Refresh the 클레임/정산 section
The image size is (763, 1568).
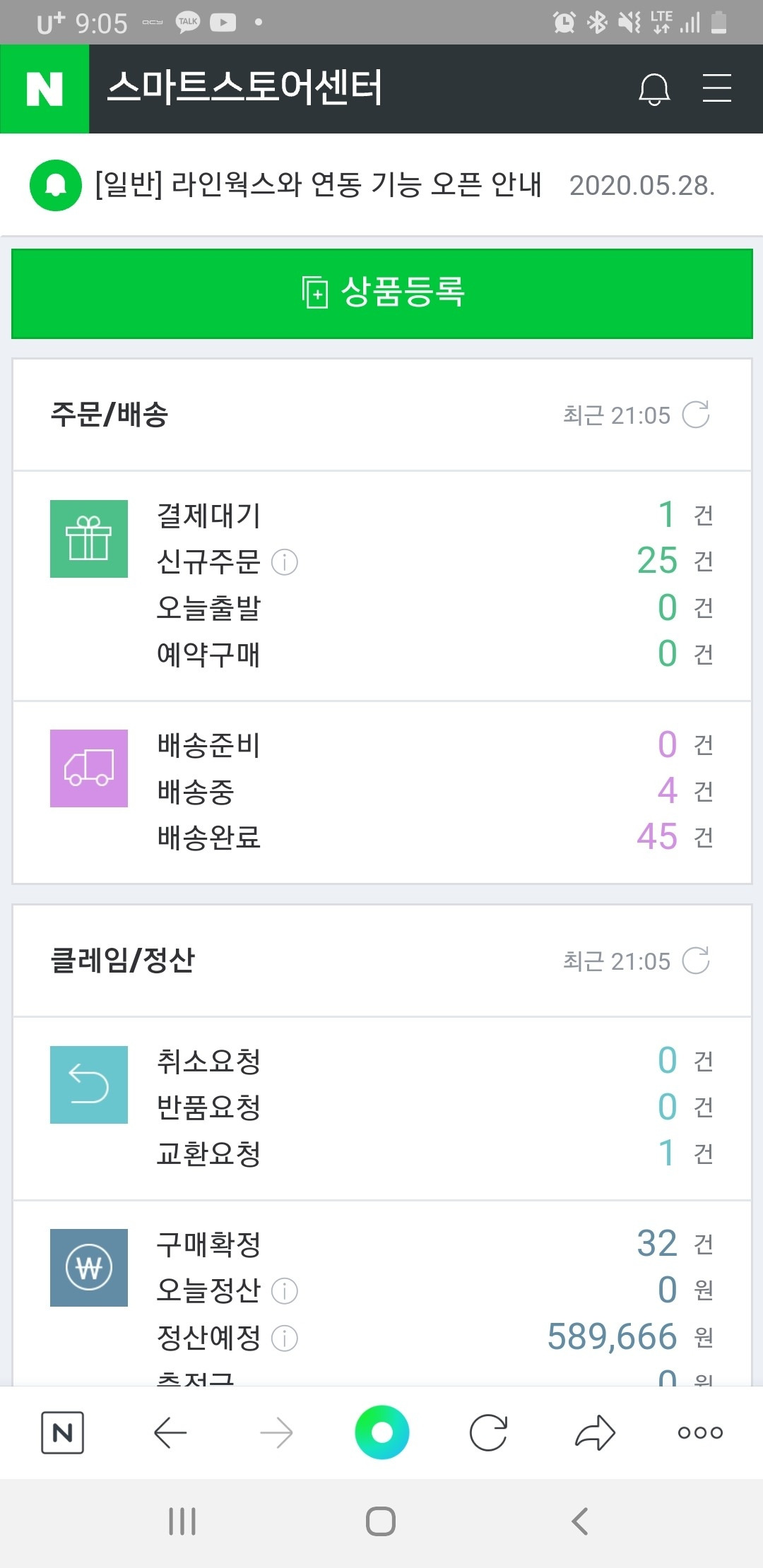(696, 961)
